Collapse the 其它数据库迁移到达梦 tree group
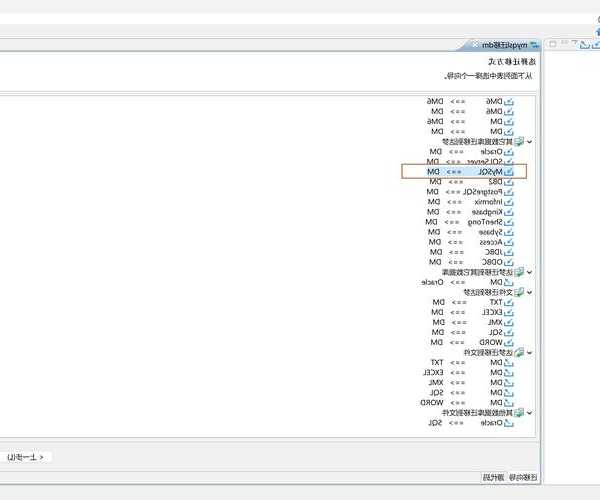This screenshot has width=600, height=500. [530, 142]
